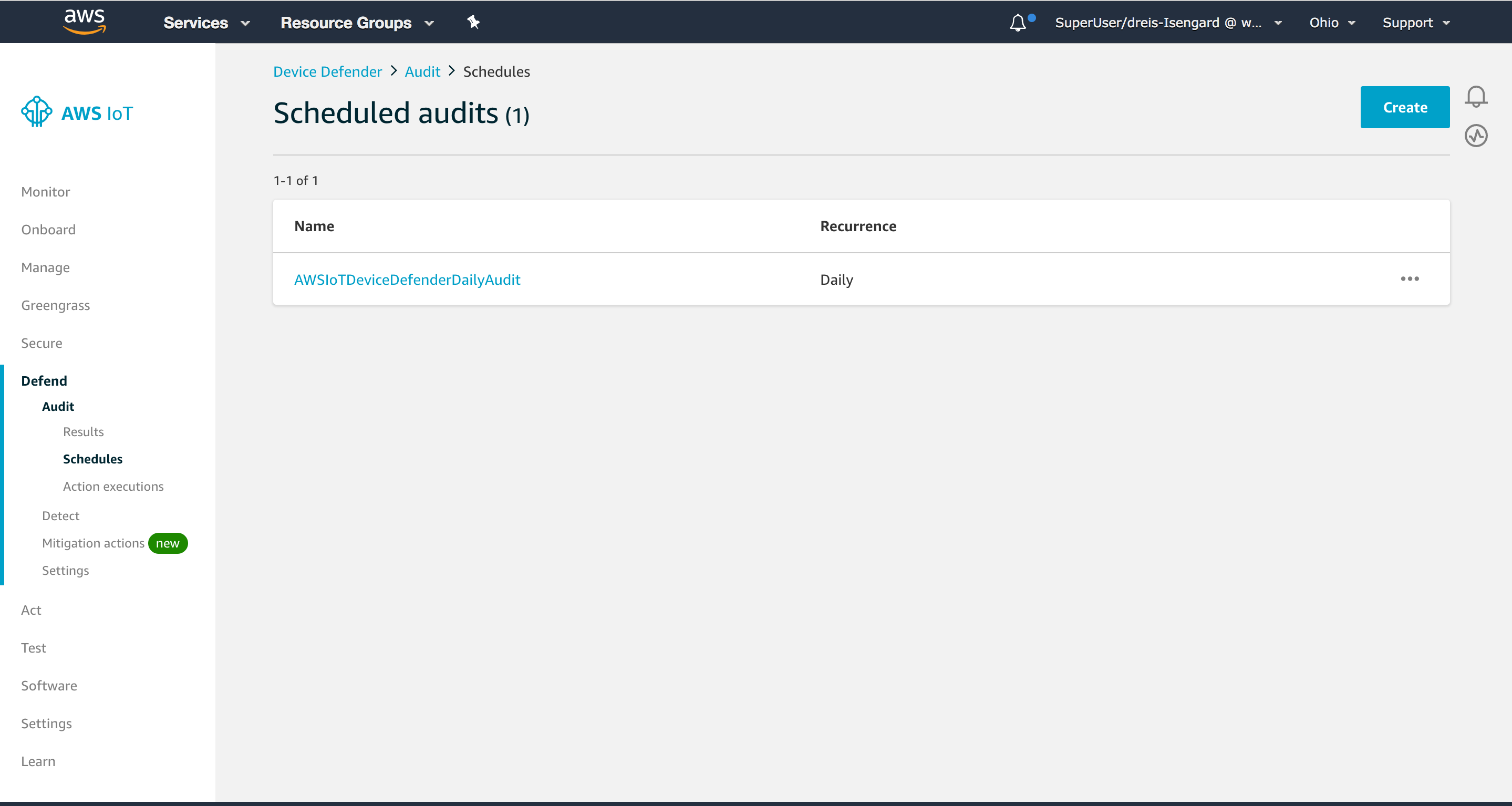Click the Create button

(x=1405, y=107)
